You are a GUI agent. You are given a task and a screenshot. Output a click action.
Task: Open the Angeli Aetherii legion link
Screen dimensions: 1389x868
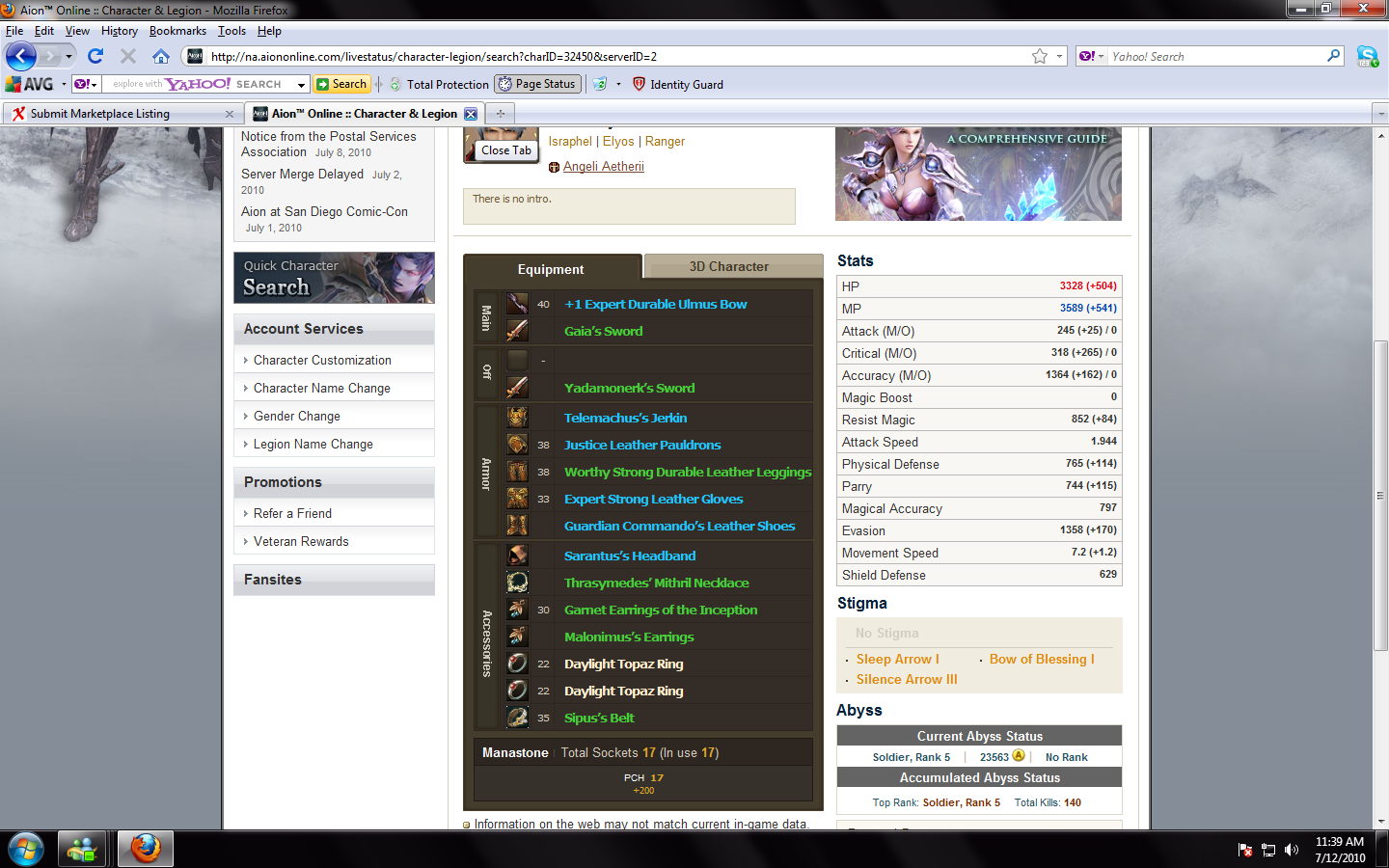604,167
